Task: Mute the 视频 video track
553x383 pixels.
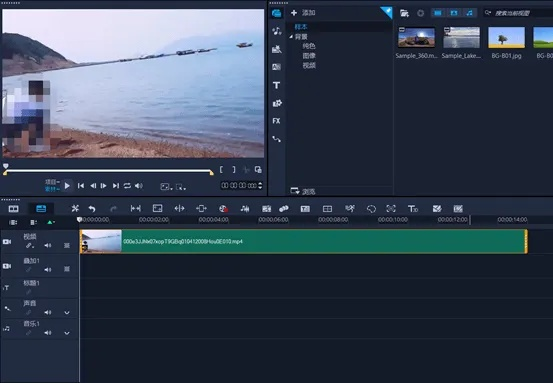Action: (x=48, y=245)
